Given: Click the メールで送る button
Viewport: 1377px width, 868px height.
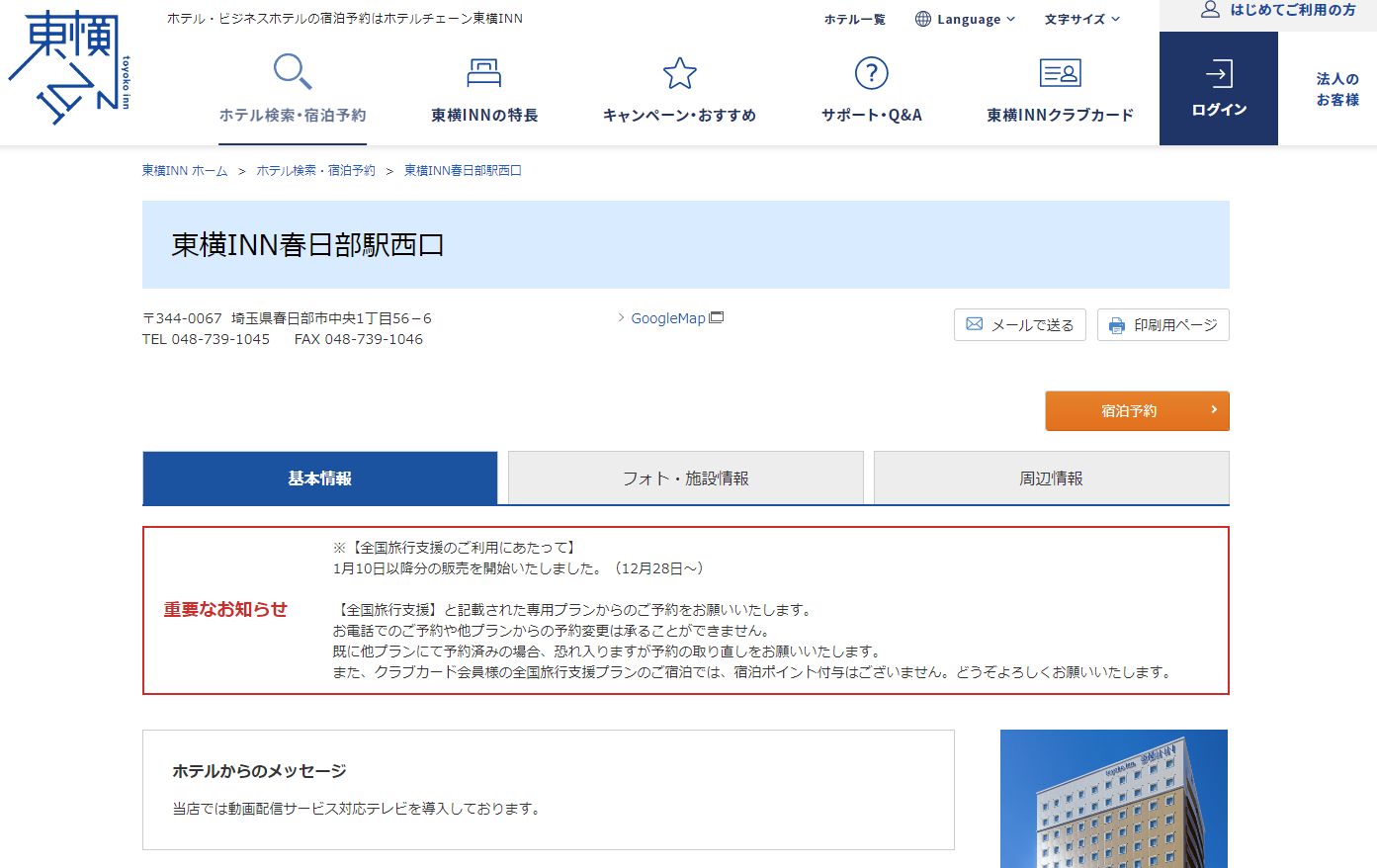Looking at the screenshot, I should (1020, 325).
